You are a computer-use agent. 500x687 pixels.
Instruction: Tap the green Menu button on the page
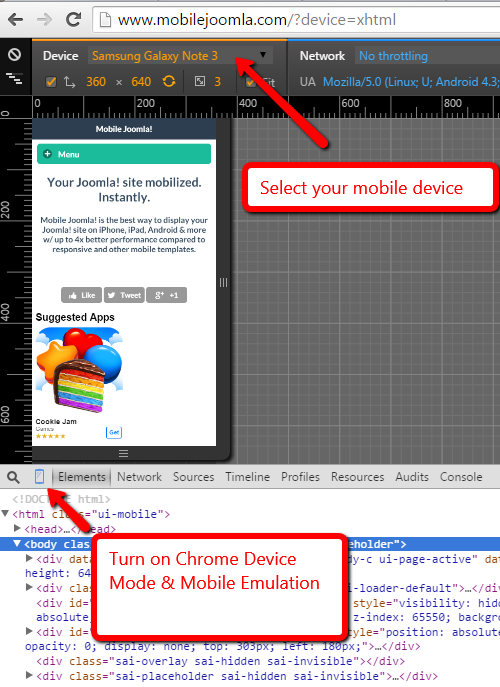click(x=124, y=154)
